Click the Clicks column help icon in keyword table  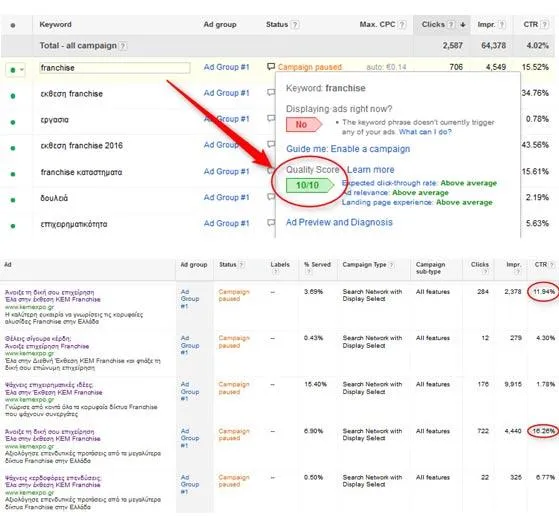pos(451,25)
